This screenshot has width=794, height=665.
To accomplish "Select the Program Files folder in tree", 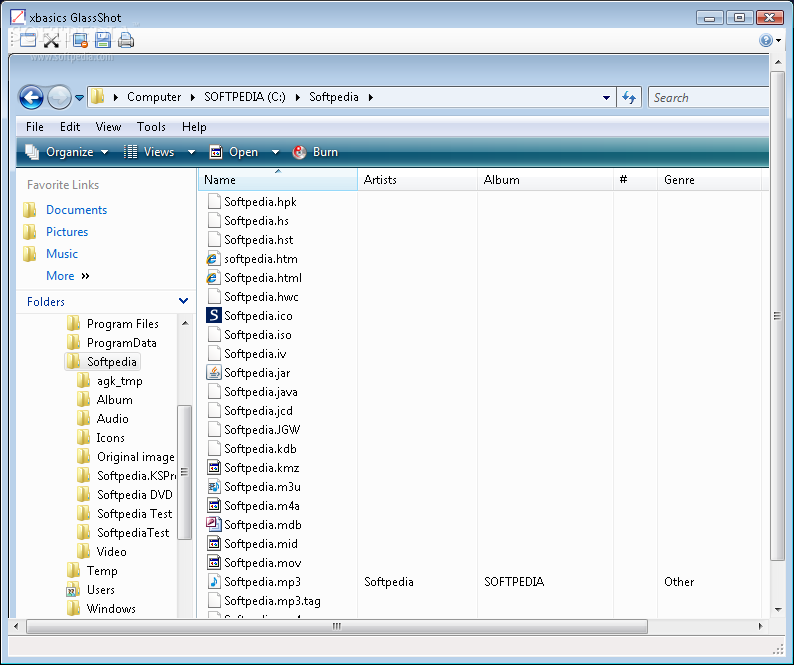I will pos(123,324).
